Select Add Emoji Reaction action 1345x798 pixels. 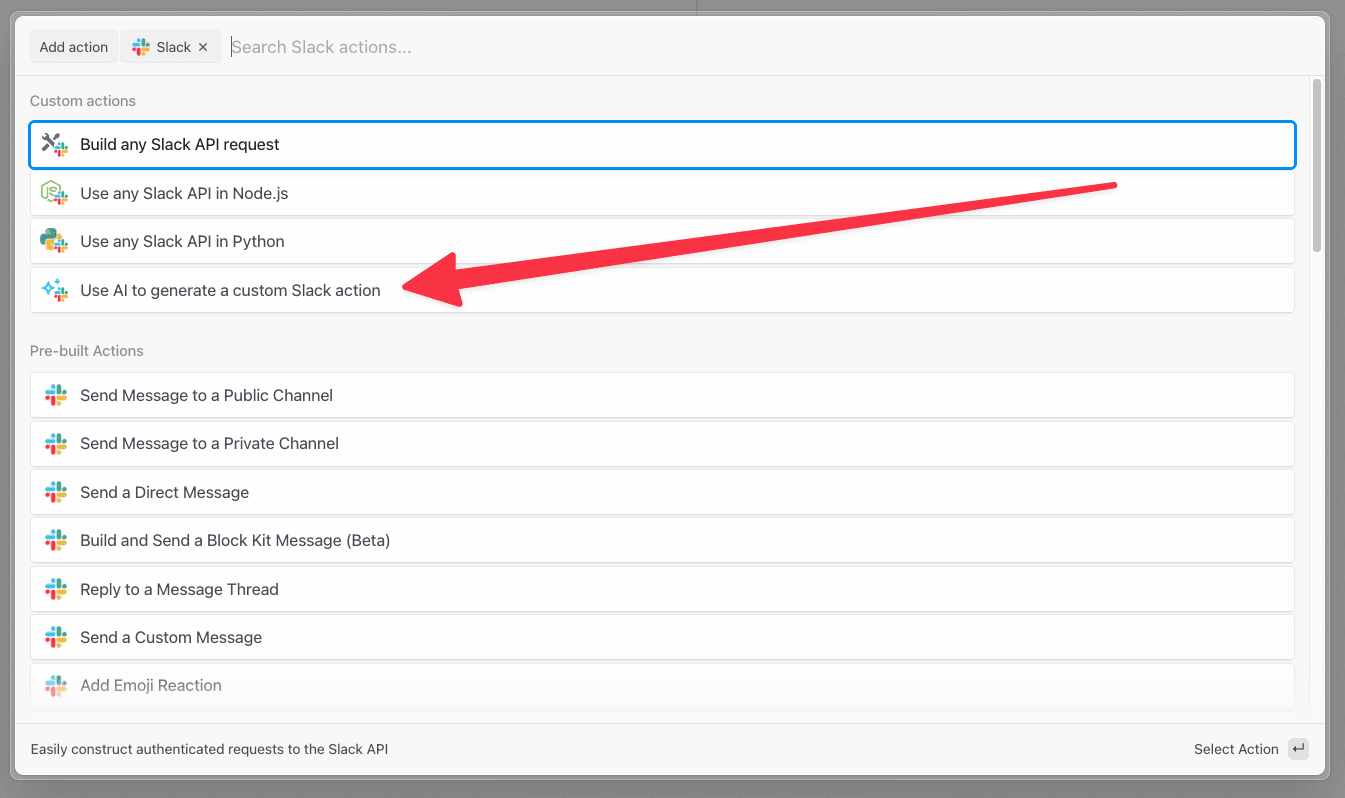[662, 685]
